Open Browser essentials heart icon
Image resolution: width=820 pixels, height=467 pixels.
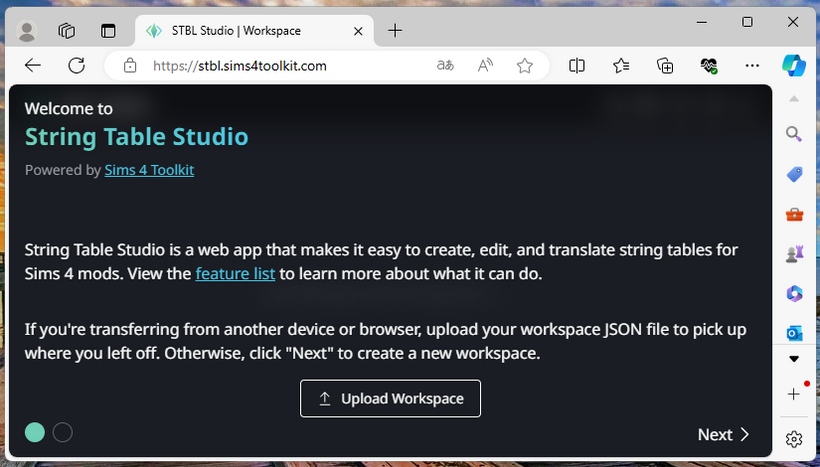[x=709, y=66]
